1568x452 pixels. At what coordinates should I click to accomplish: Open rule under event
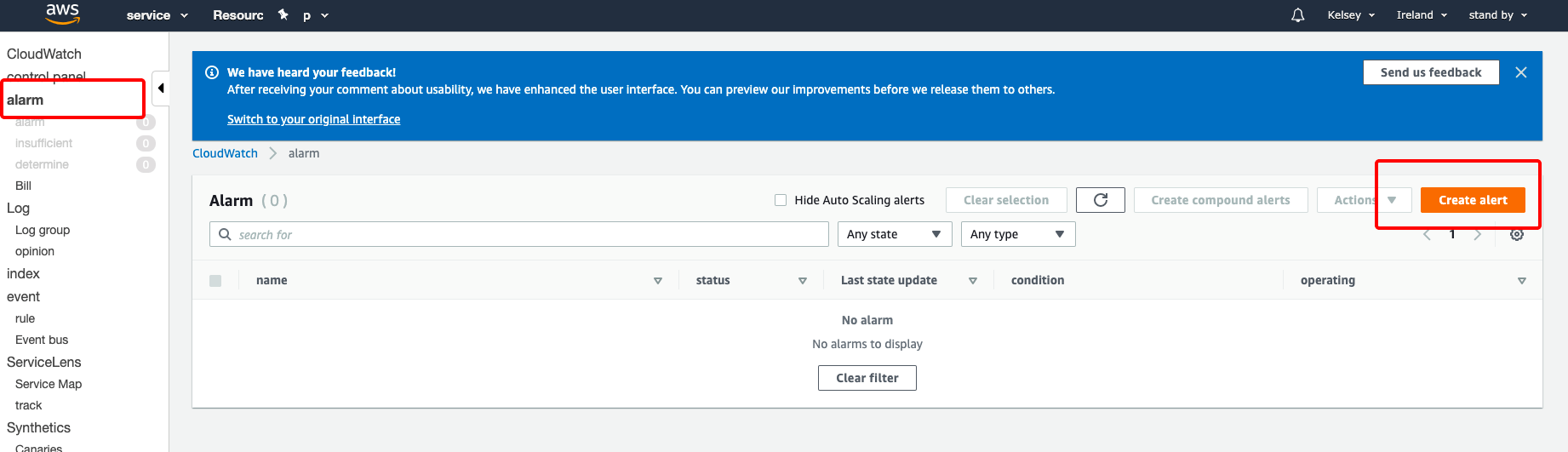[x=25, y=318]
